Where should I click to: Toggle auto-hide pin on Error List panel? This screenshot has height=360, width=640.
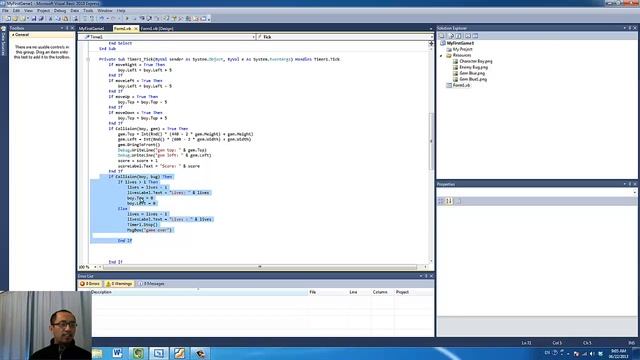point(426,276)
